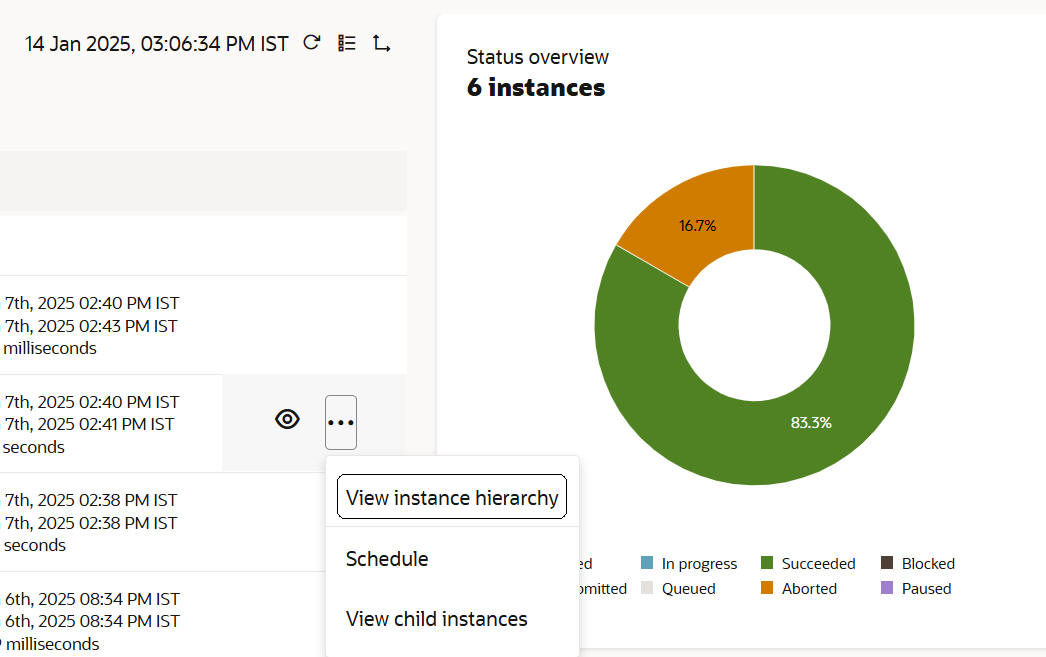Click the Paused legend label text
This screenshot has height=657, width=1046.
click(x=926, y=589)
